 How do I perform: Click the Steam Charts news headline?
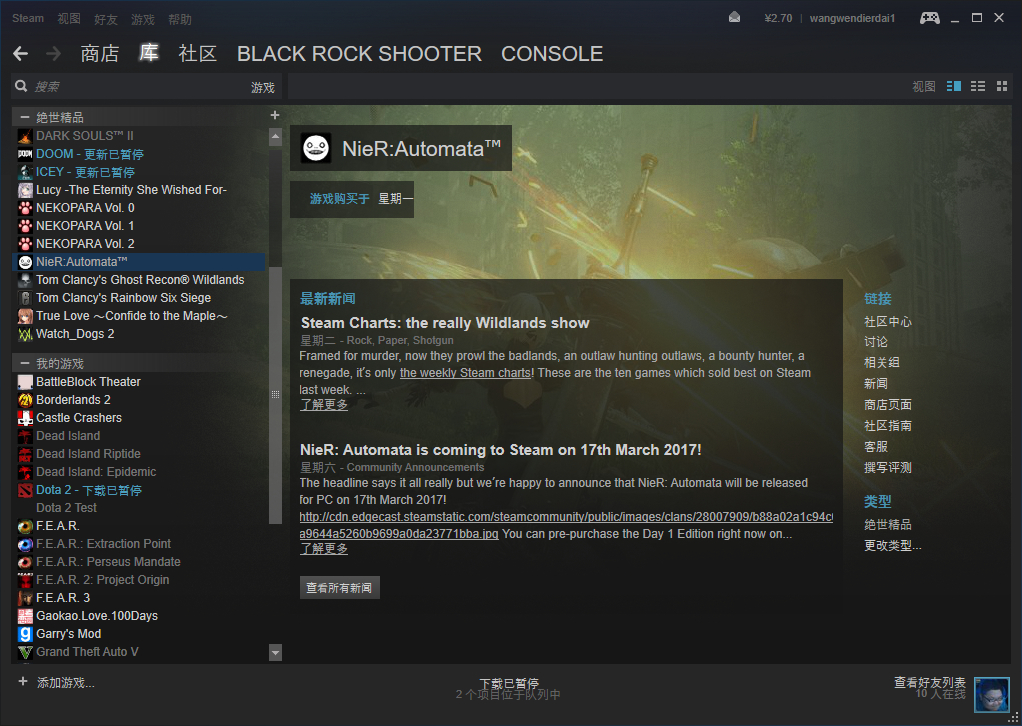pos(445,323)
